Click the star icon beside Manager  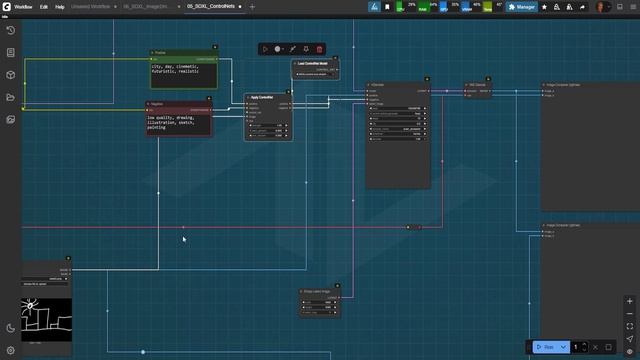click(544, 7)
